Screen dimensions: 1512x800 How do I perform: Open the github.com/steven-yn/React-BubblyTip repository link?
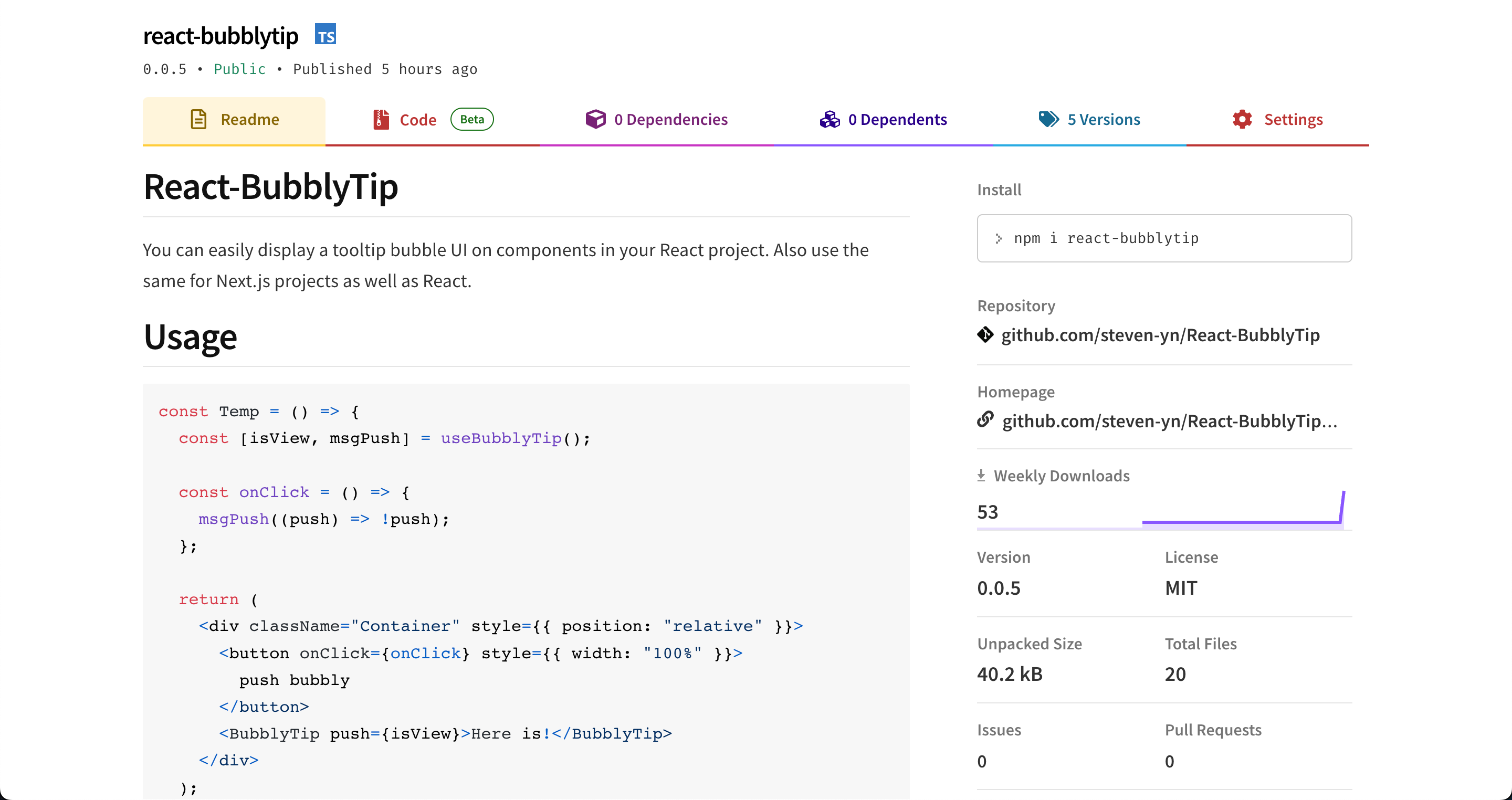(x=1160, y=335)
